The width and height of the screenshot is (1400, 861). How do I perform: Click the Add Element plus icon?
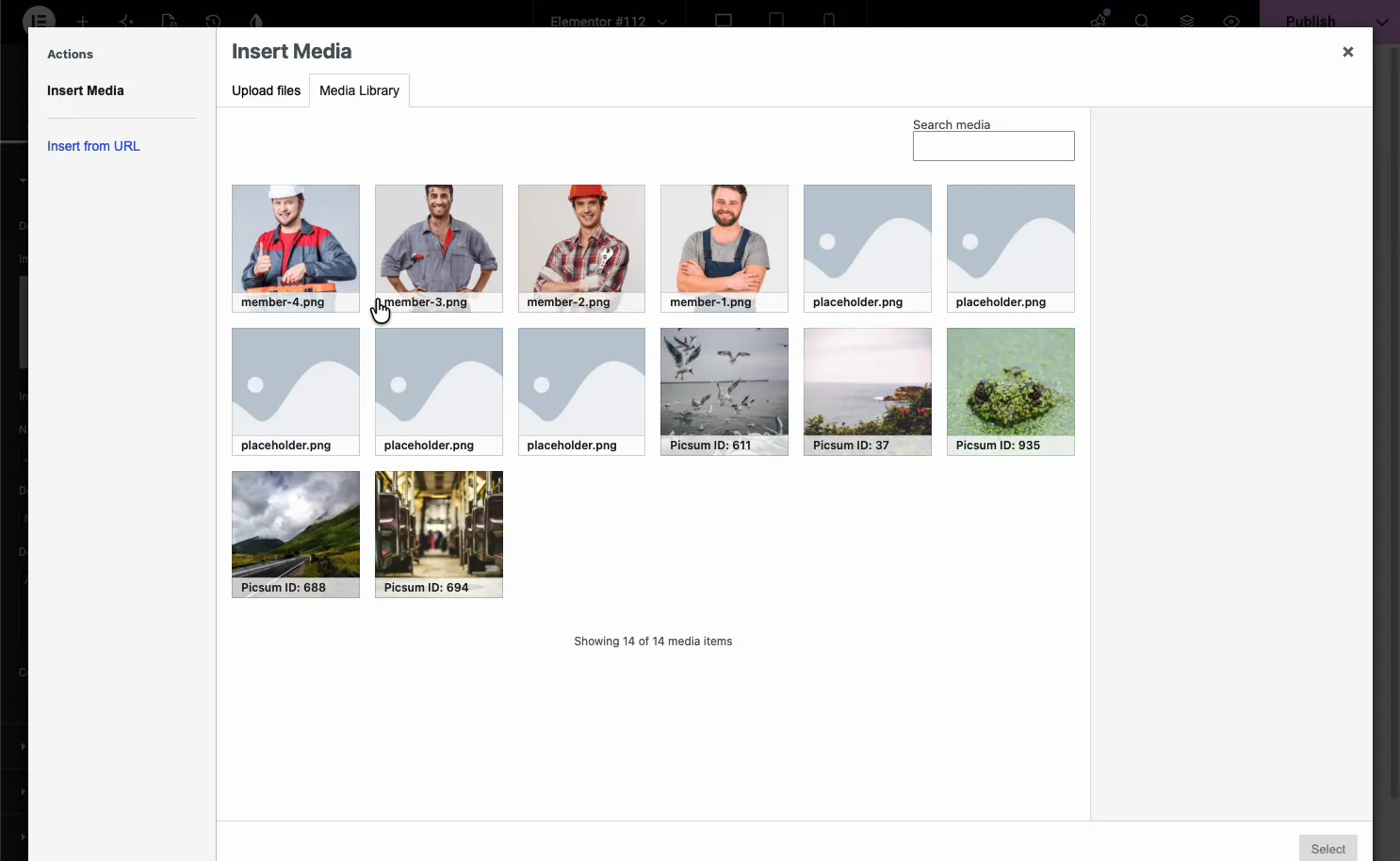click(83, 21)
